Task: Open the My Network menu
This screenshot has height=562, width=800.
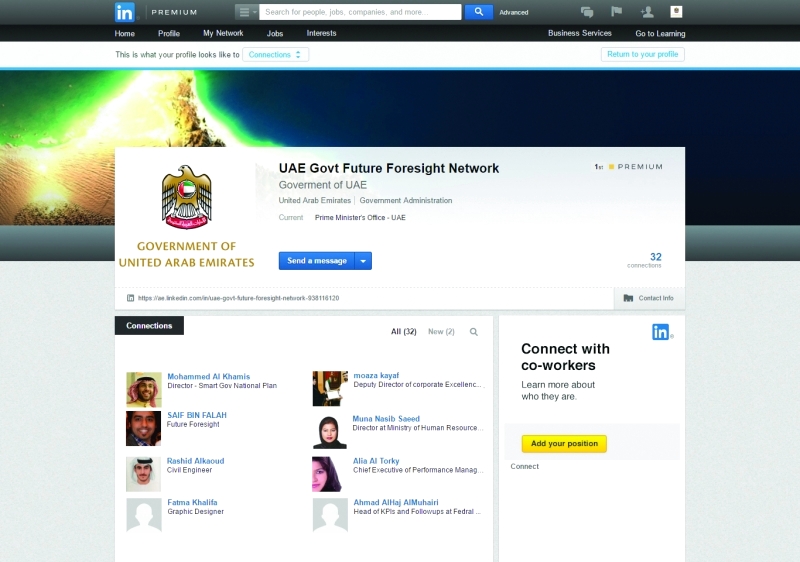Action: (223, 33)
